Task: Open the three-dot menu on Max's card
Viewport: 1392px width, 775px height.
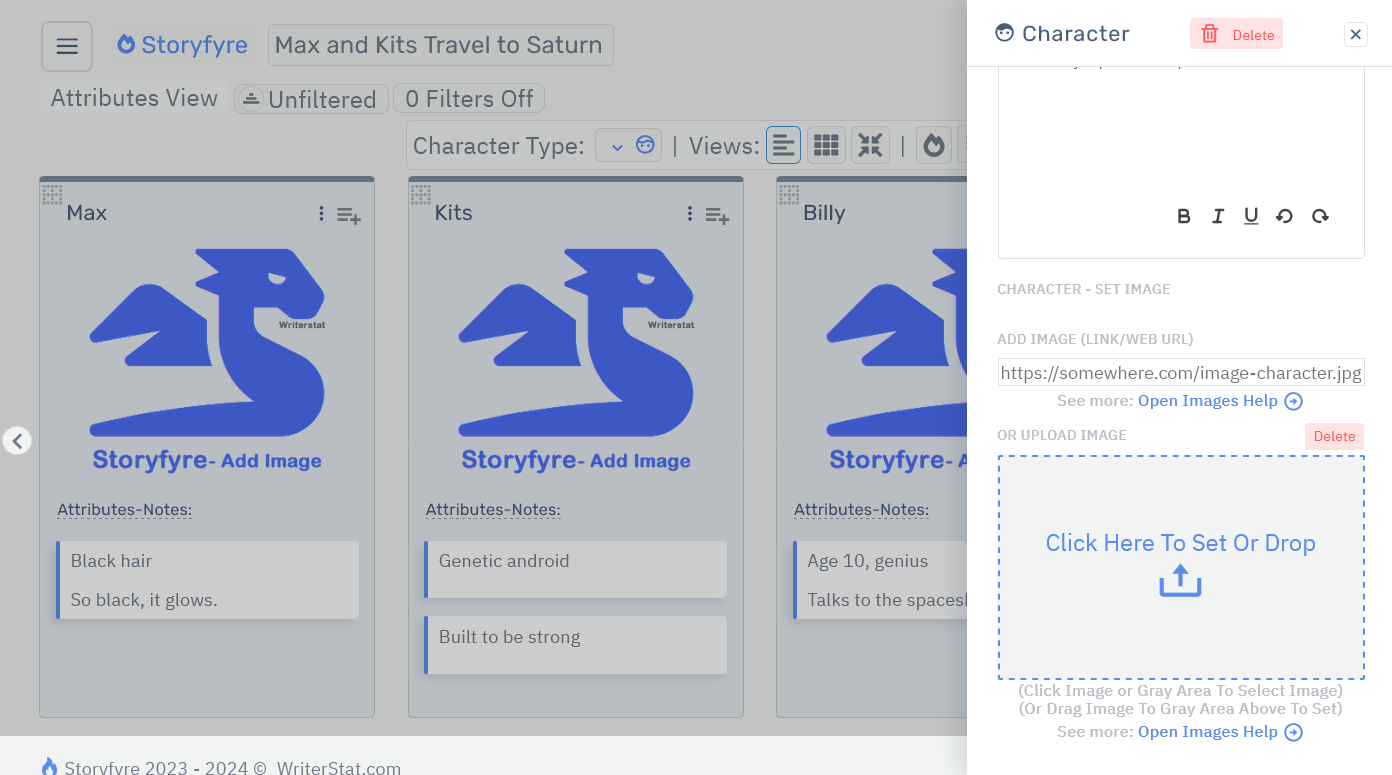Action: [320, 213]
